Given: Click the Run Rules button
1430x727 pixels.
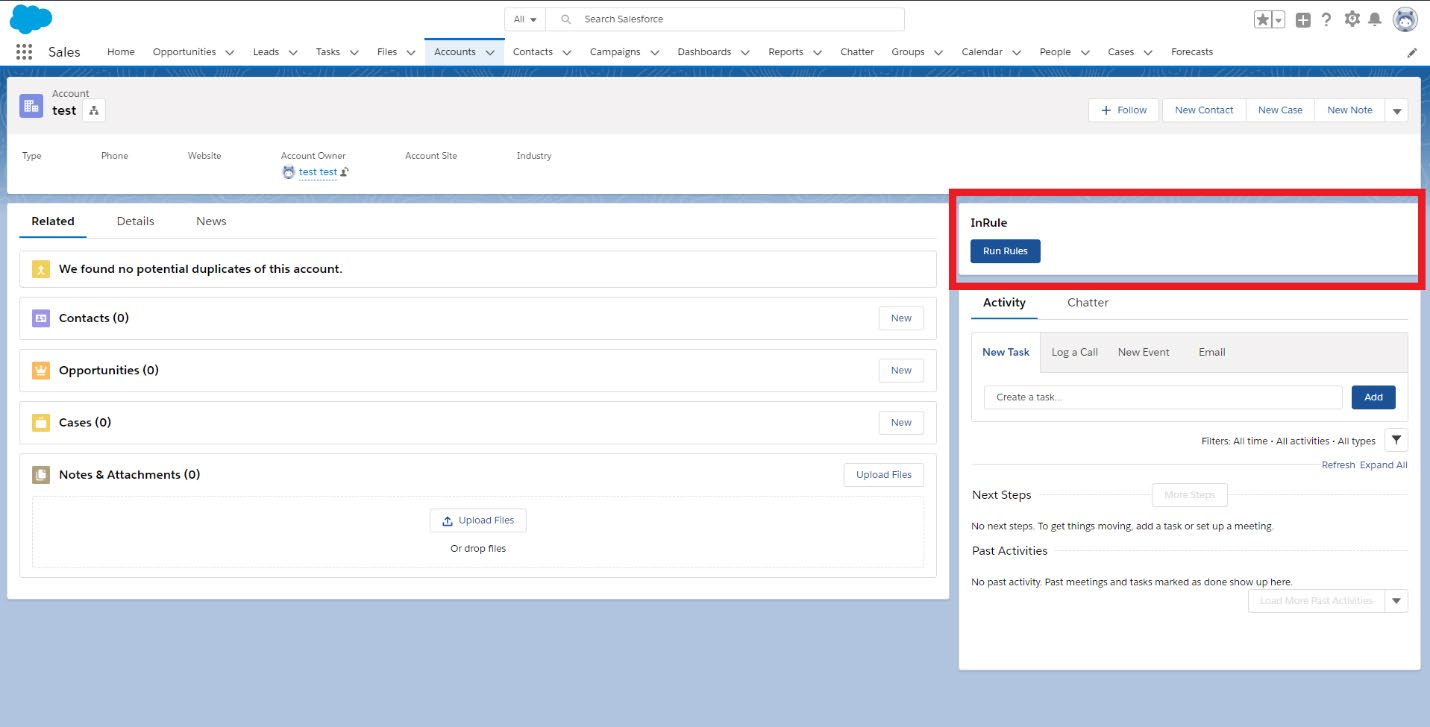Looking at the screenshot, I should (1005, 251).
